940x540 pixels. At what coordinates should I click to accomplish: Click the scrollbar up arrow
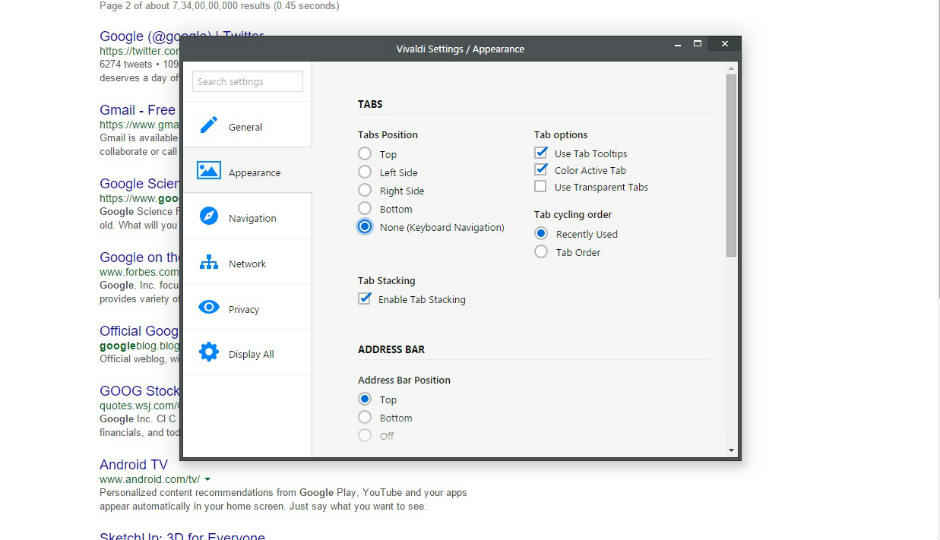[x=731, y=69]
